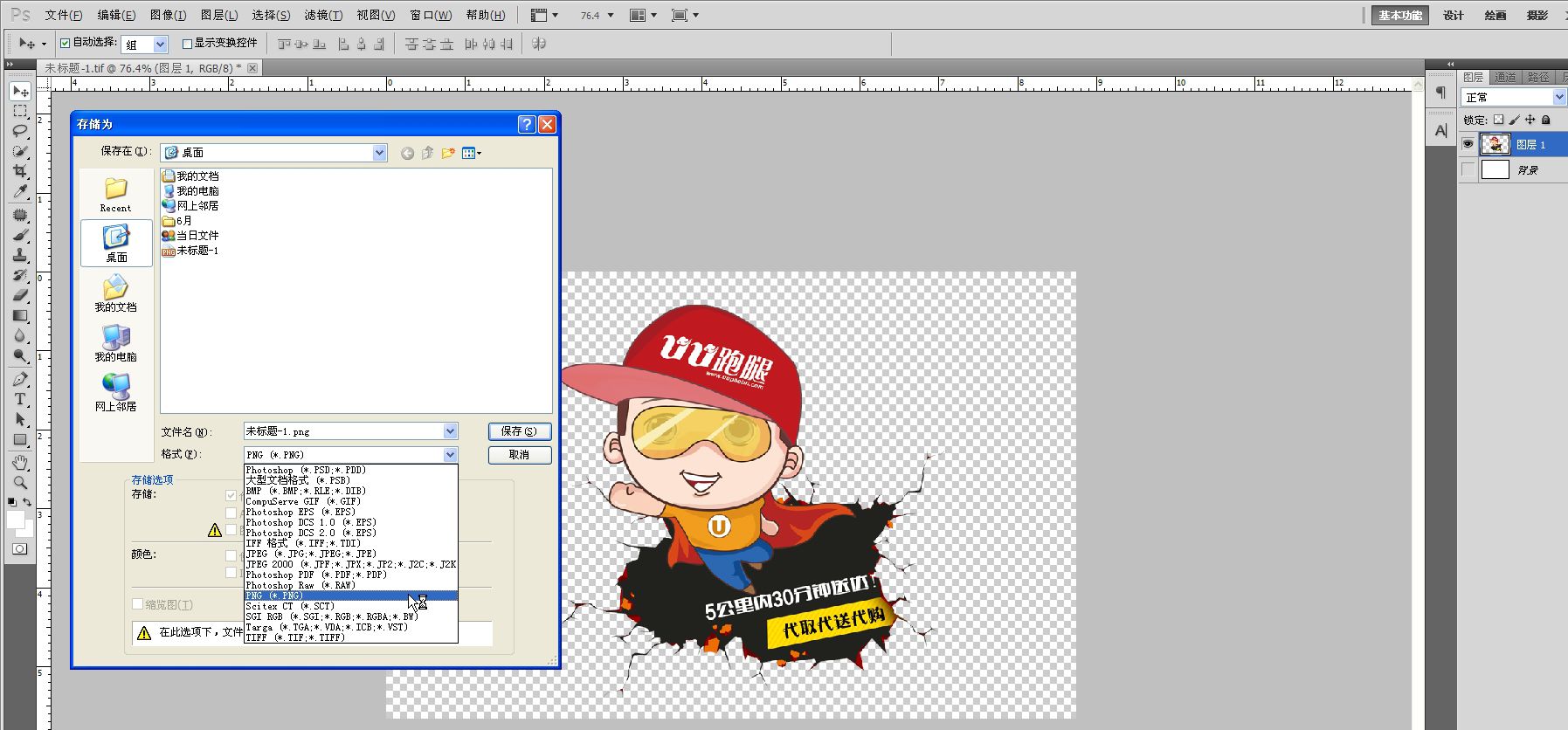Open auto-select 组 dropdown

pyautogui.click(x=160, y=44)
